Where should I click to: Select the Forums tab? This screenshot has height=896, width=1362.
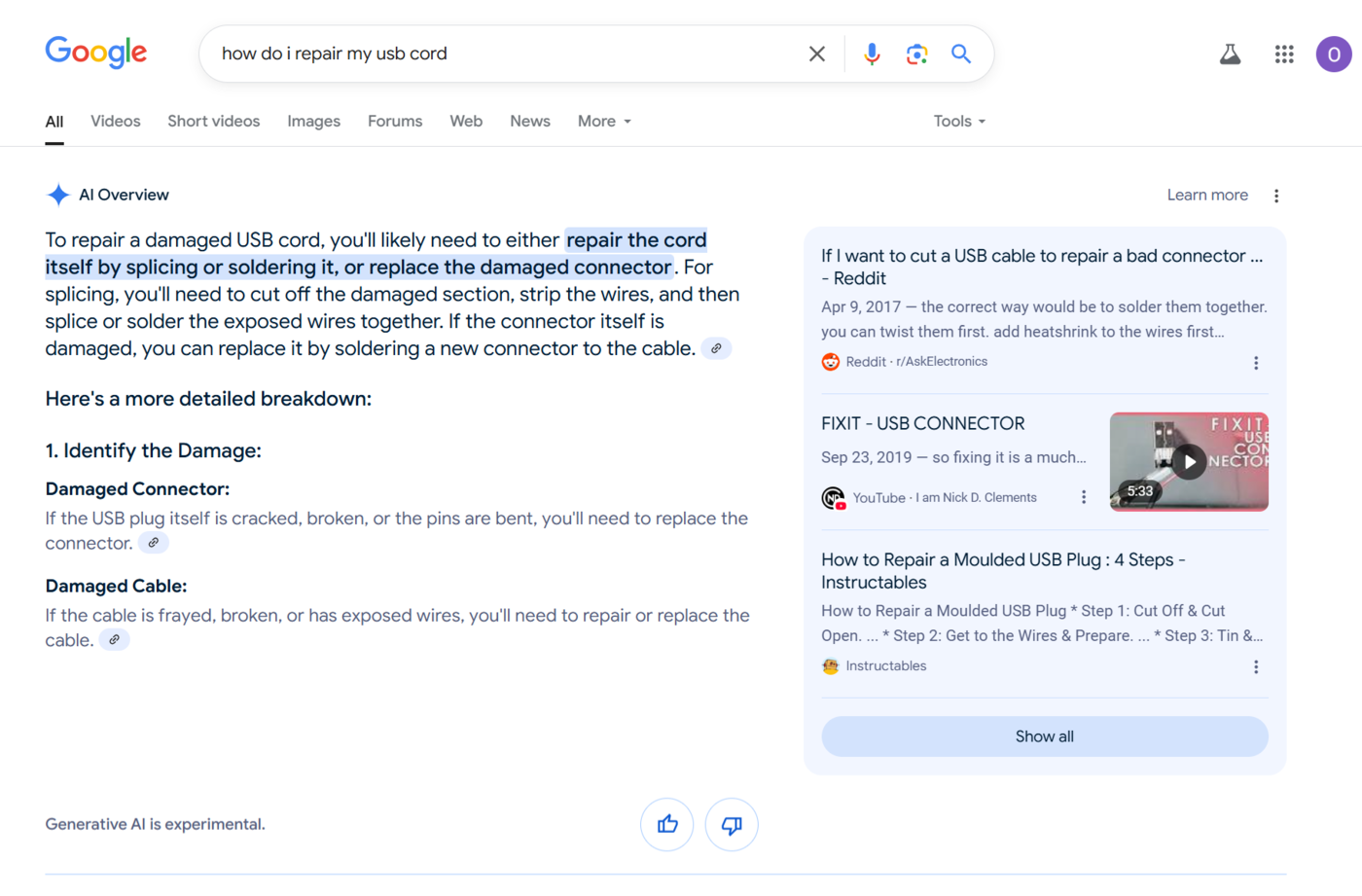[395, 122]
